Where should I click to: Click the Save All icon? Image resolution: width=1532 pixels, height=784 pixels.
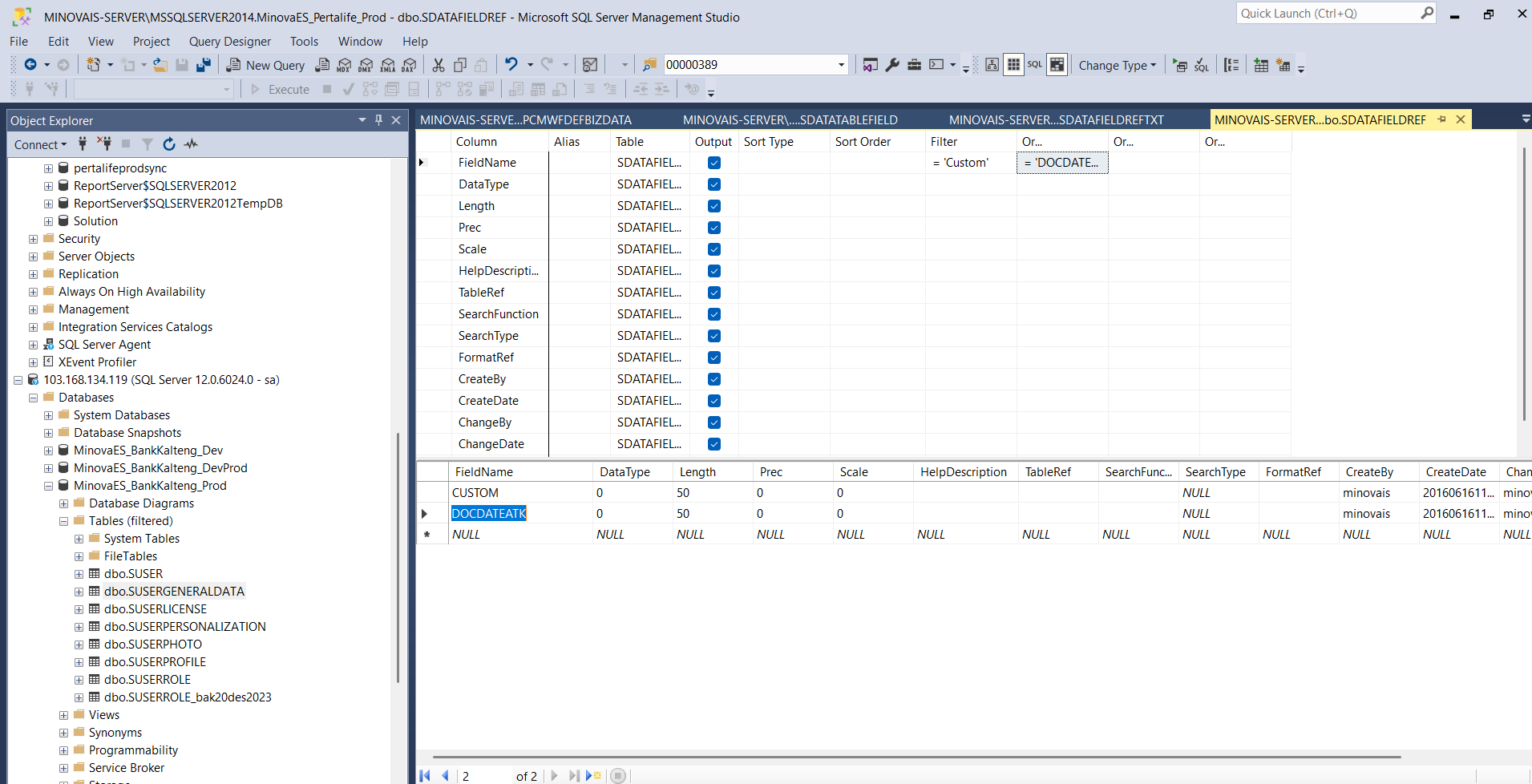204,65
